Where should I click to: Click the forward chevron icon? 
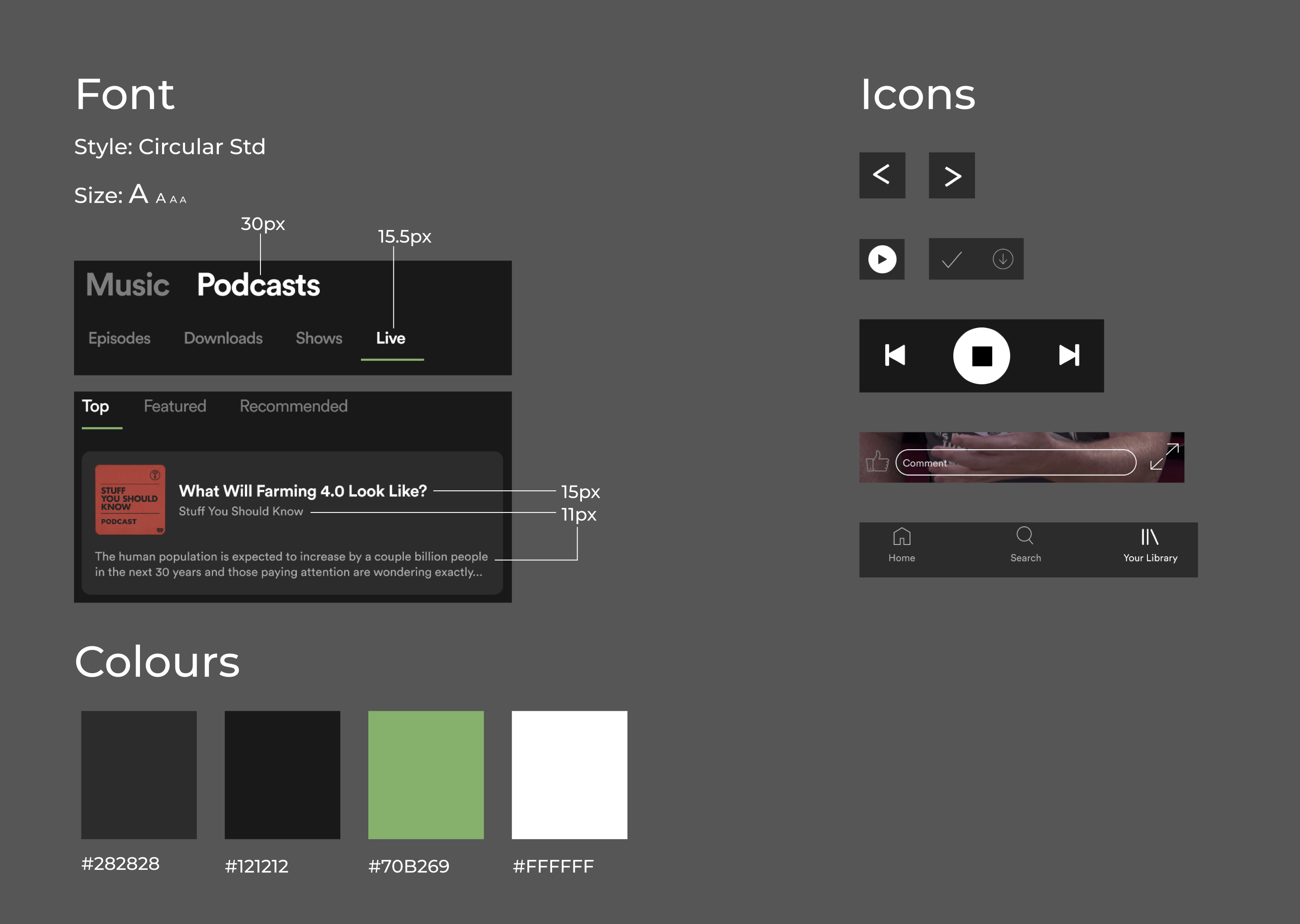[x=952, y=175]
